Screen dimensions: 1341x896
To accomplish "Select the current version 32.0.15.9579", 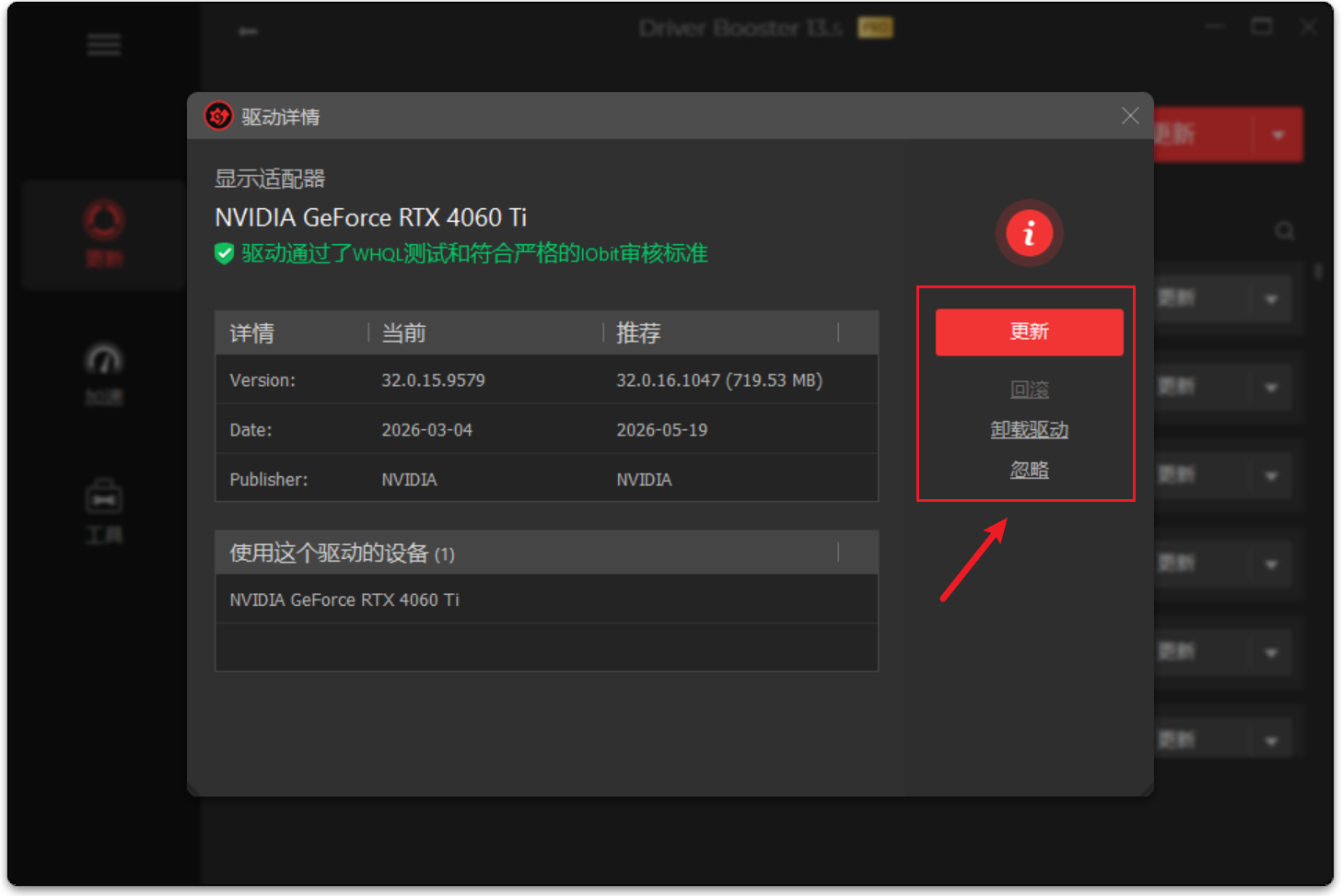I will [x=433, y=380].
